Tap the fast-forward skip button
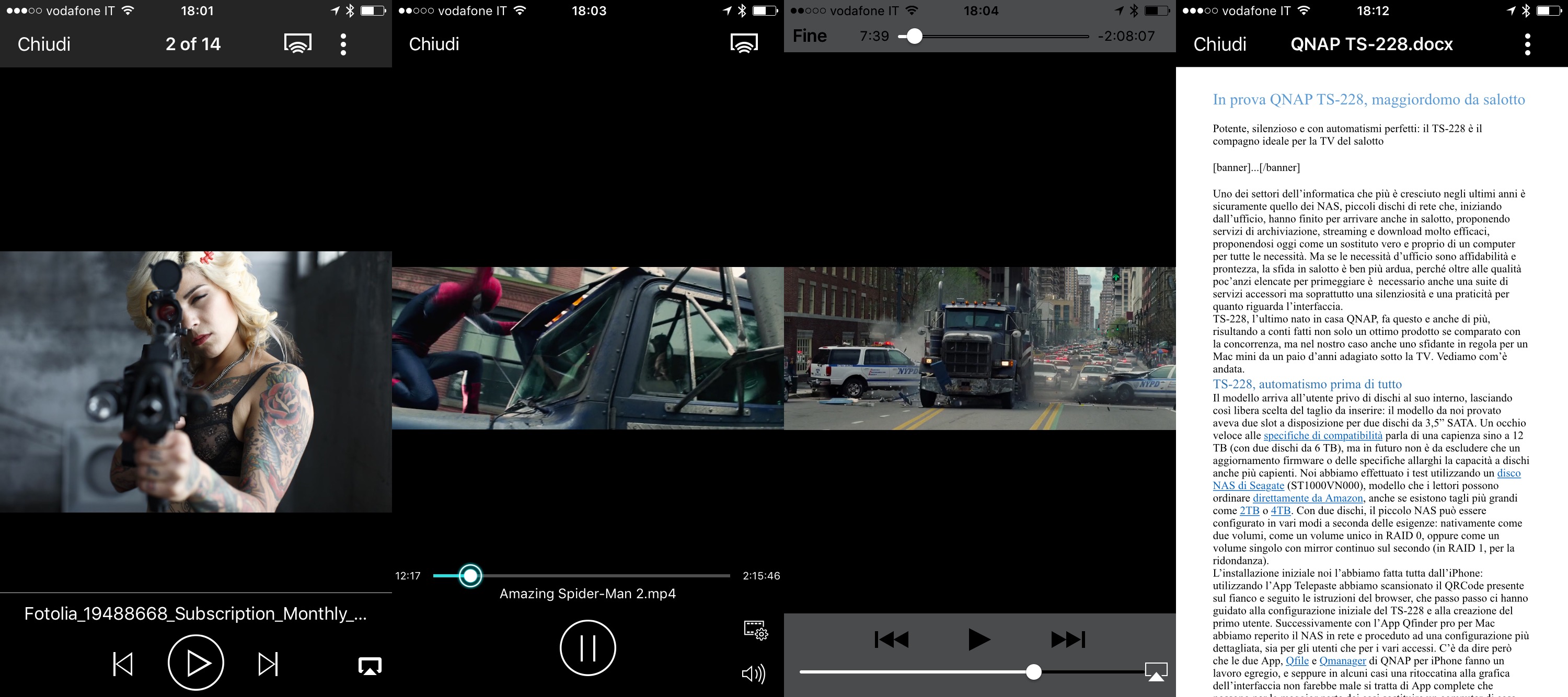Viewport: 1568px width, 697px height. 1068,639
